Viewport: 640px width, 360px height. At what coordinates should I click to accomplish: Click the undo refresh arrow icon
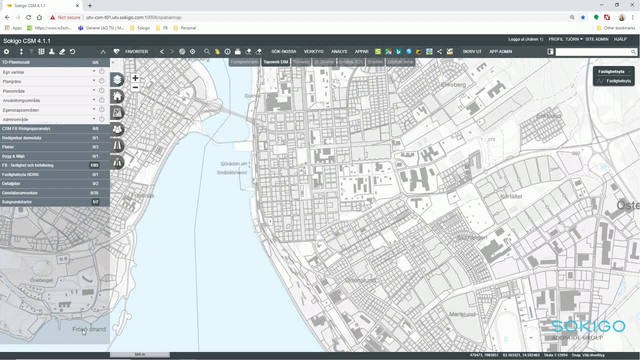pyautogui.click(x=72, y=52)
